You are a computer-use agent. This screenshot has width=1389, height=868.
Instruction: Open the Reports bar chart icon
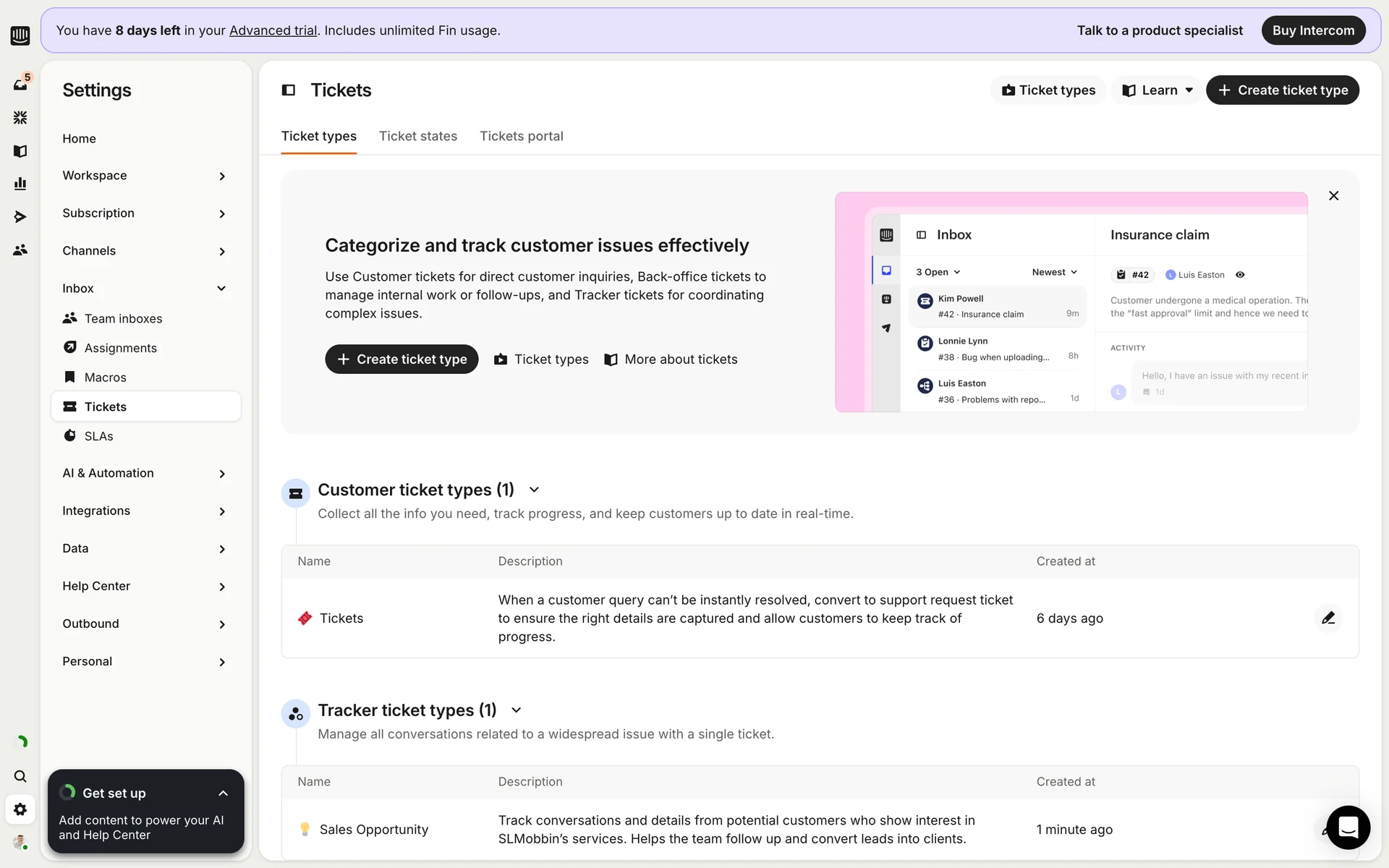point(20,184)
